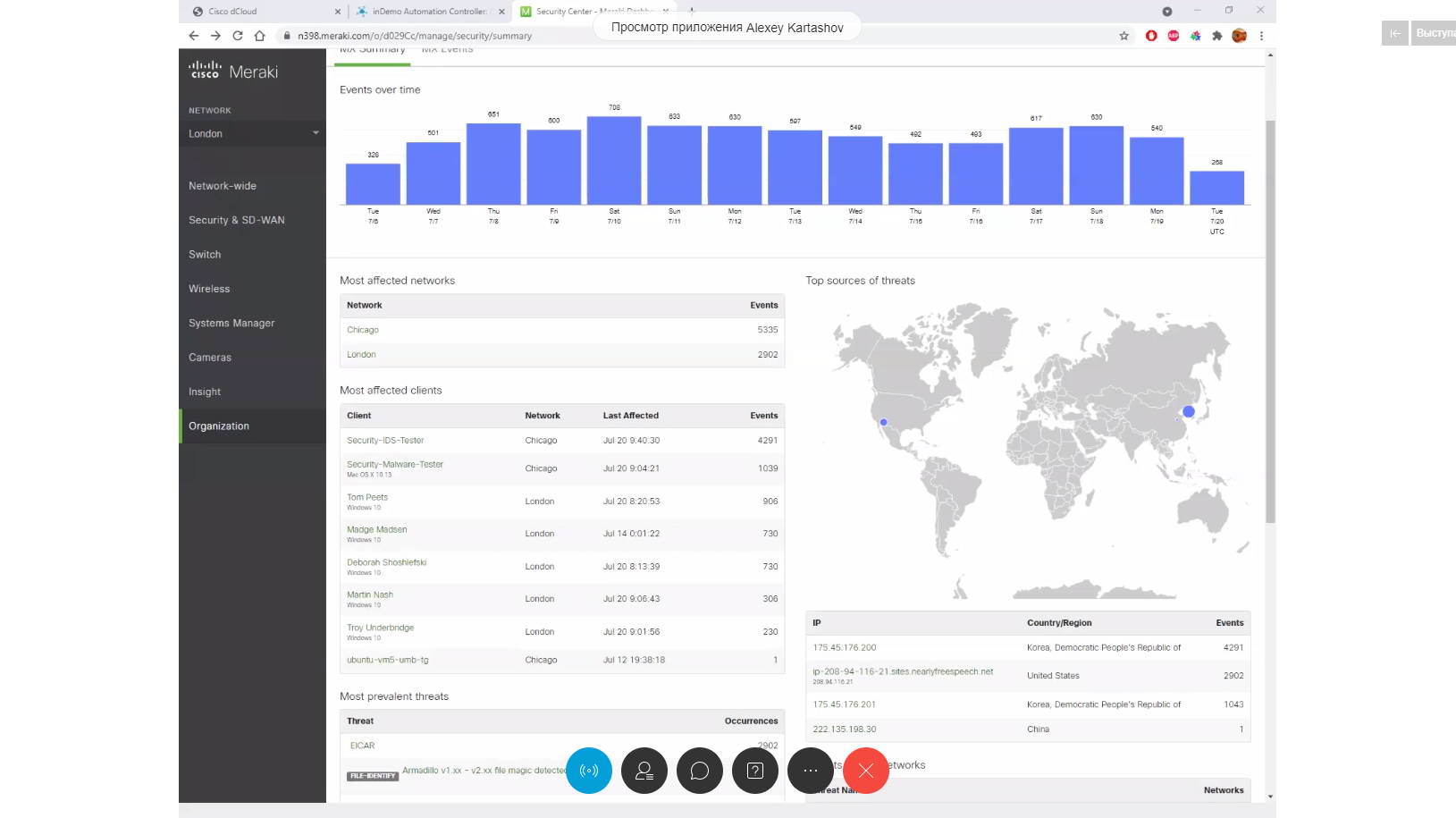This screenshot has width=1456, height=818.
Task: Open the Opera extension icon in toolbar
Action: pyautogui.click(x=1151, y=36)
